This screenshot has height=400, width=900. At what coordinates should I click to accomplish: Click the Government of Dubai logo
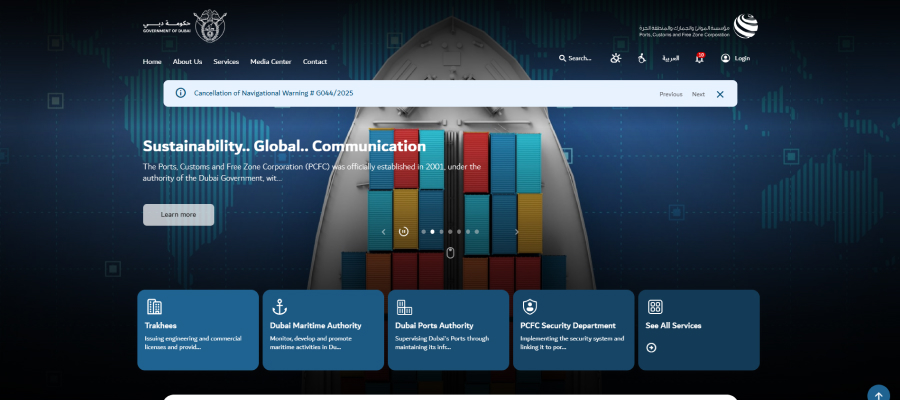coord(185,25)
